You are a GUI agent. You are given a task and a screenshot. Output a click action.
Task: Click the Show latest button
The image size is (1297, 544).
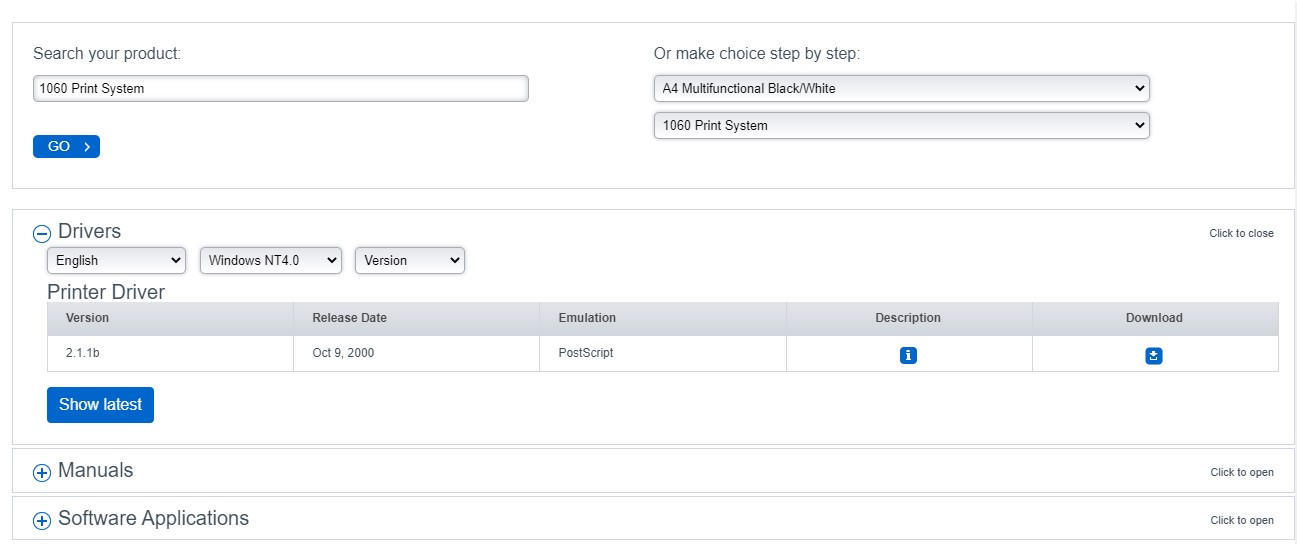tap(100, 405)
